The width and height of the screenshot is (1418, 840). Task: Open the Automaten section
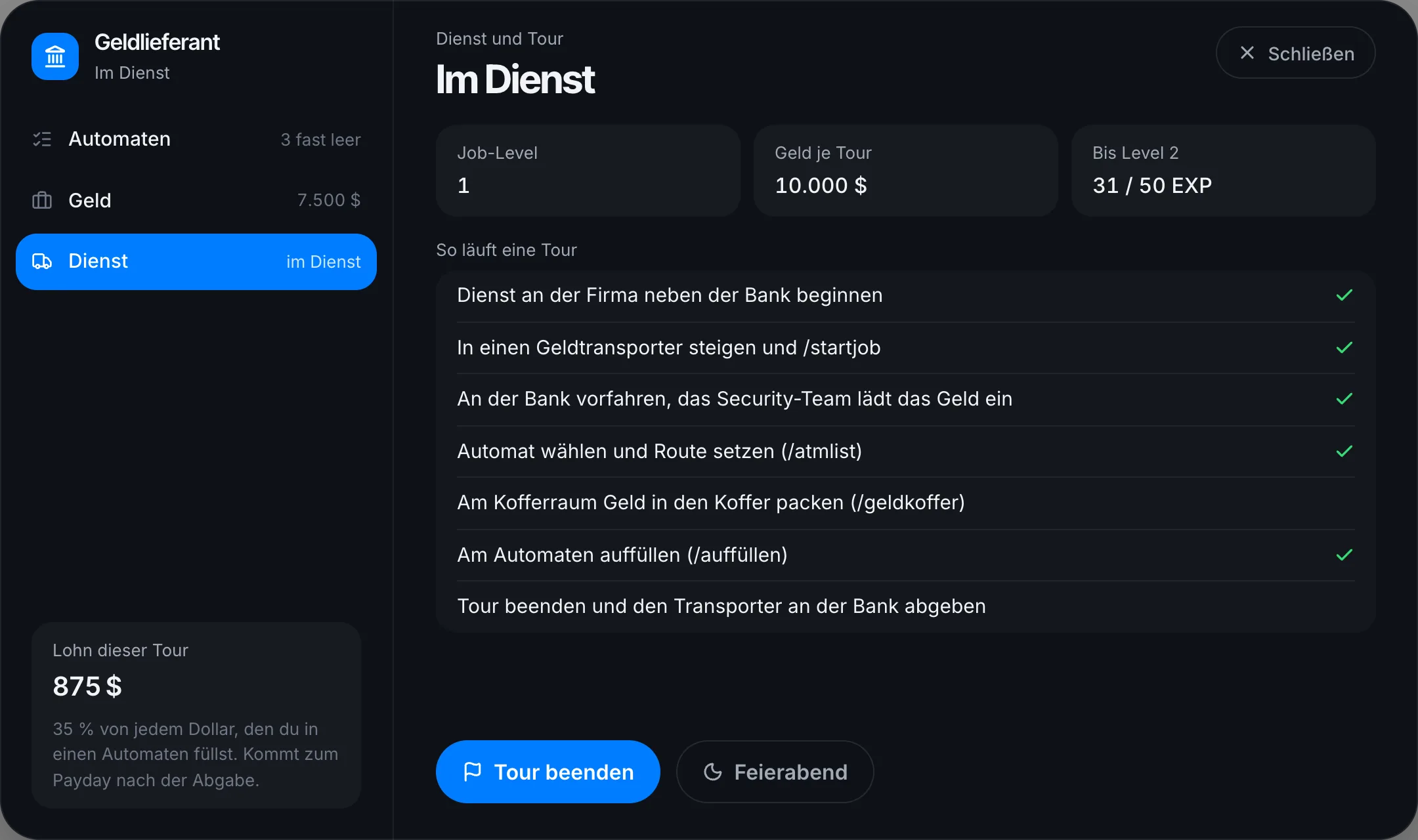(x=196, y=139)
